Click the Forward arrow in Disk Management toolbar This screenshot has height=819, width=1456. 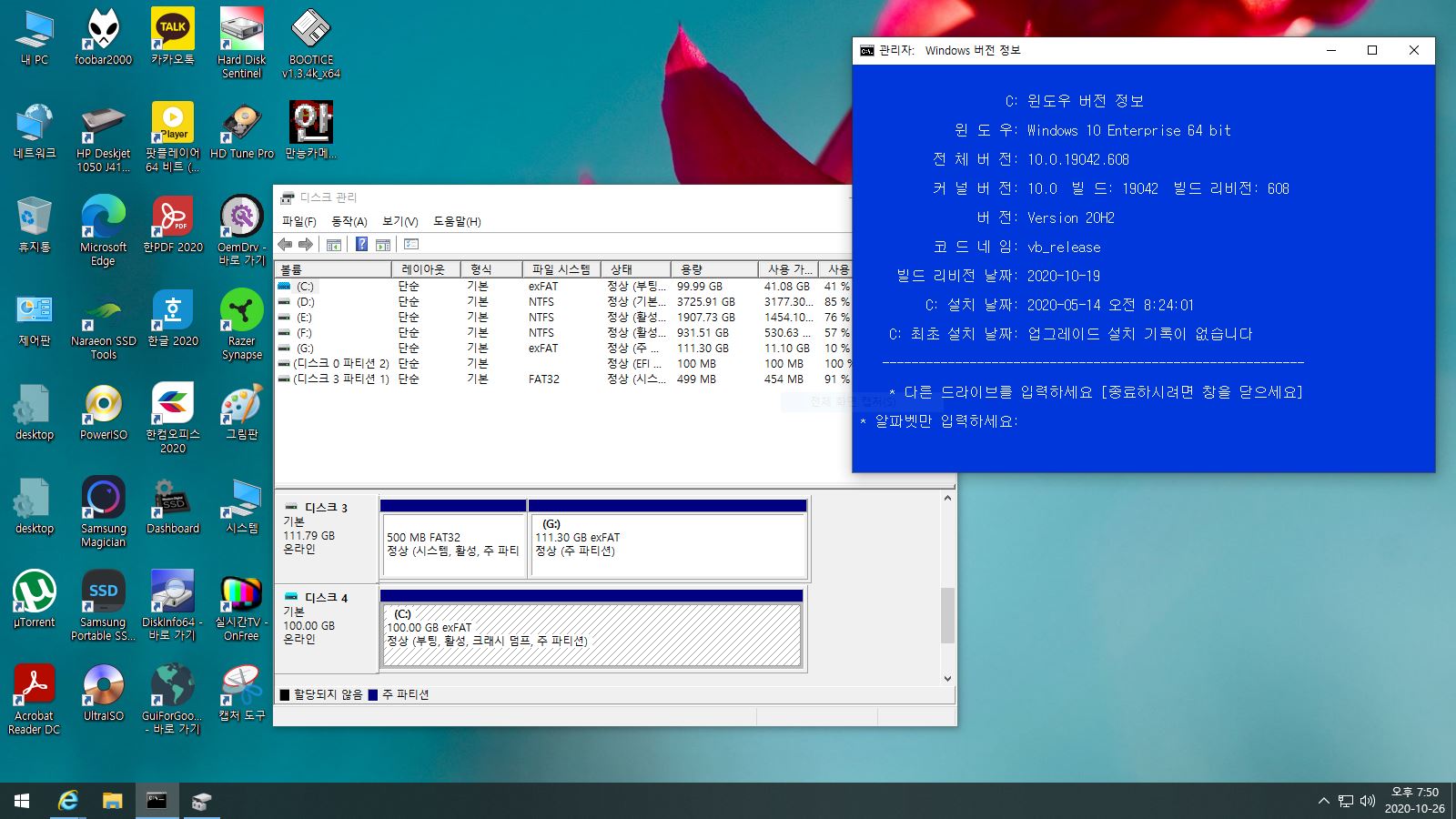click(306, 244)
